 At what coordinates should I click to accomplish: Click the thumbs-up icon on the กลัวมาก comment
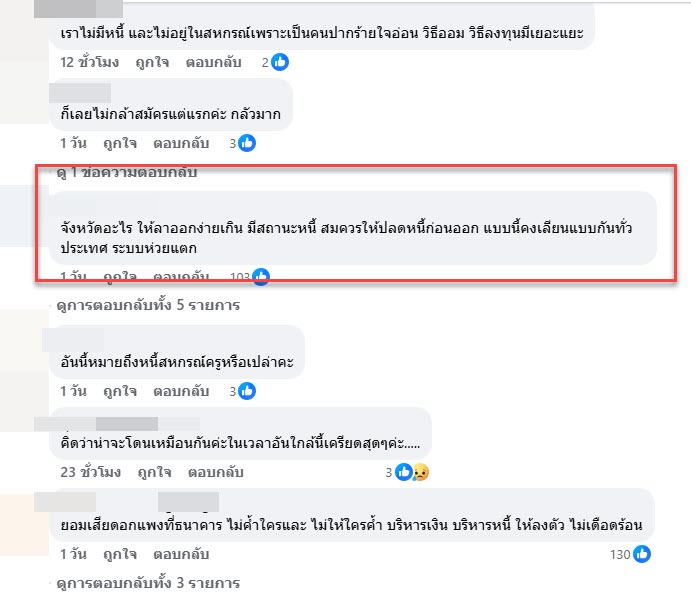click(247, 143)
